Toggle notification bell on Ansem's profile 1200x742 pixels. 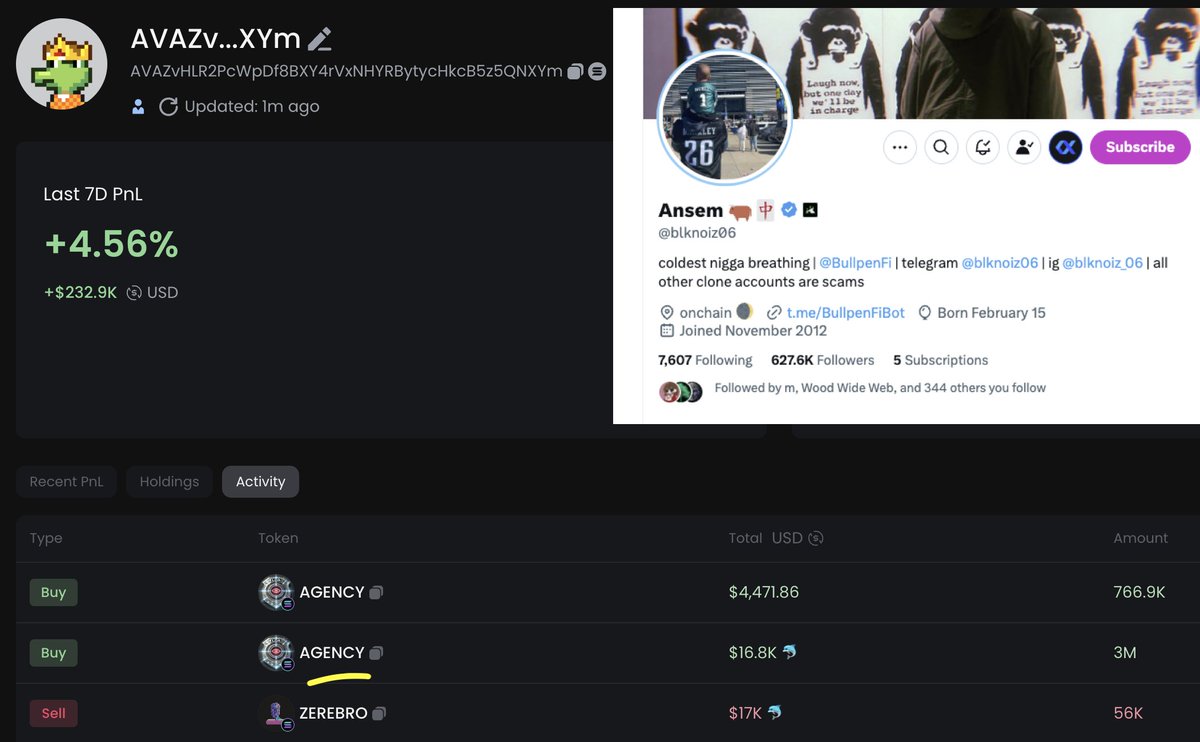pyautogui.click(x=982, y=147)
